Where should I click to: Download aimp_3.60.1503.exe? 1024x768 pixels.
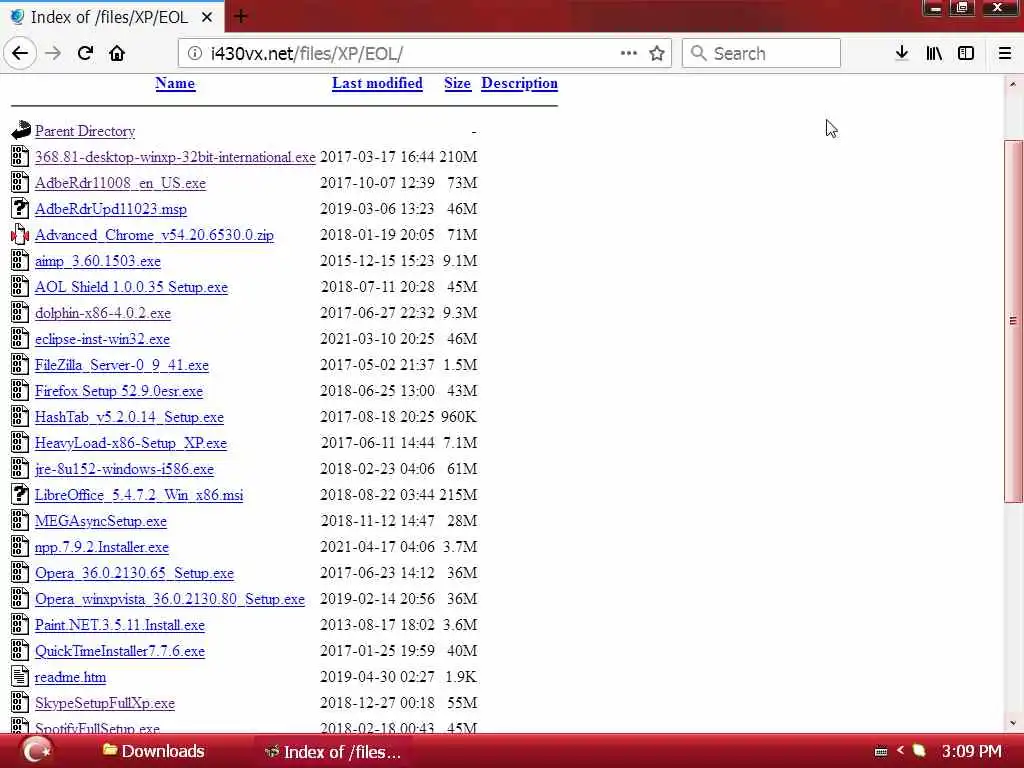coord(97,261)
